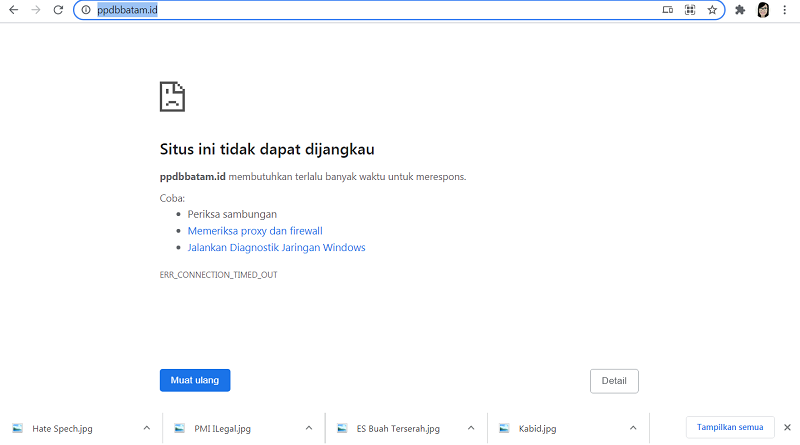800x445 pixels.
Task: Click the browser back arrow
Action: click(12, 10)
